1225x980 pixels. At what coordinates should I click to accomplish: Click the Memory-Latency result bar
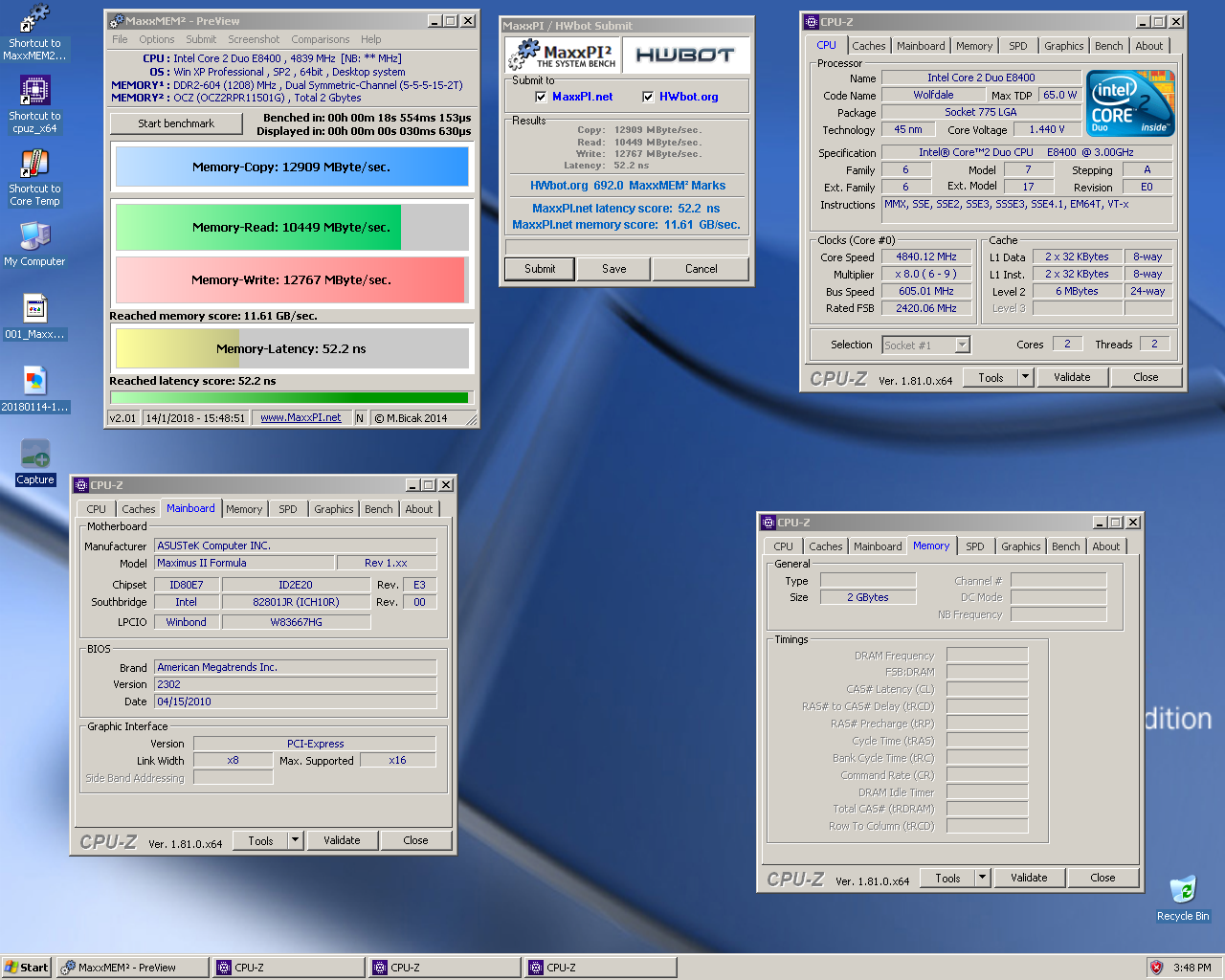(292, 348)
